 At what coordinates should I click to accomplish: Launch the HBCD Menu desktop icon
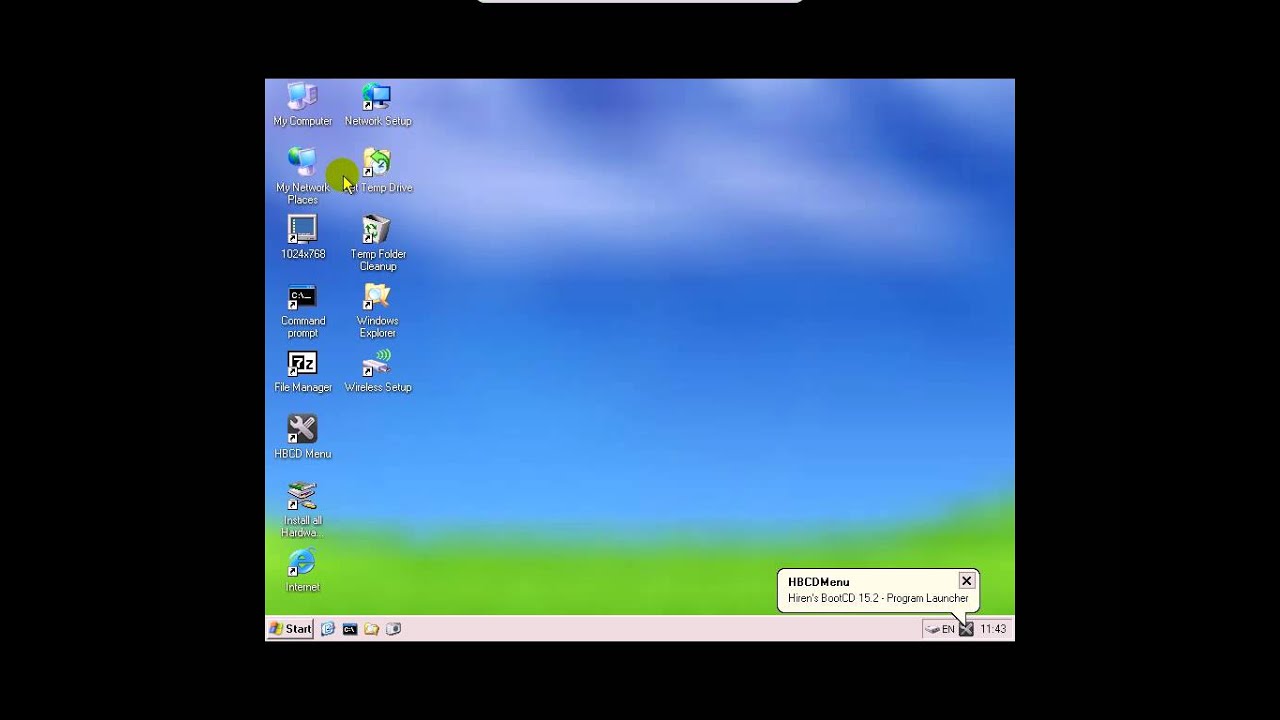click(302, 437)
